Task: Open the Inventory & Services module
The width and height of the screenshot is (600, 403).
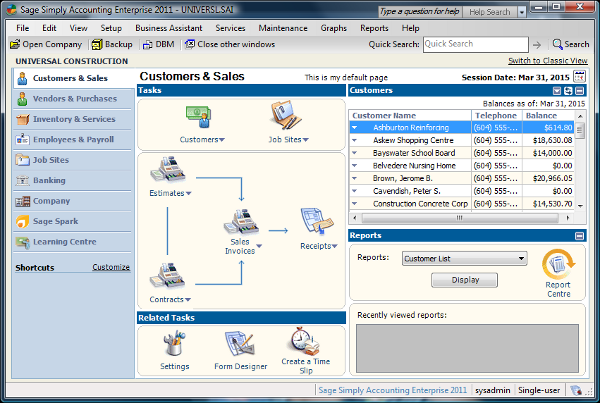Action: click(73, 119)
